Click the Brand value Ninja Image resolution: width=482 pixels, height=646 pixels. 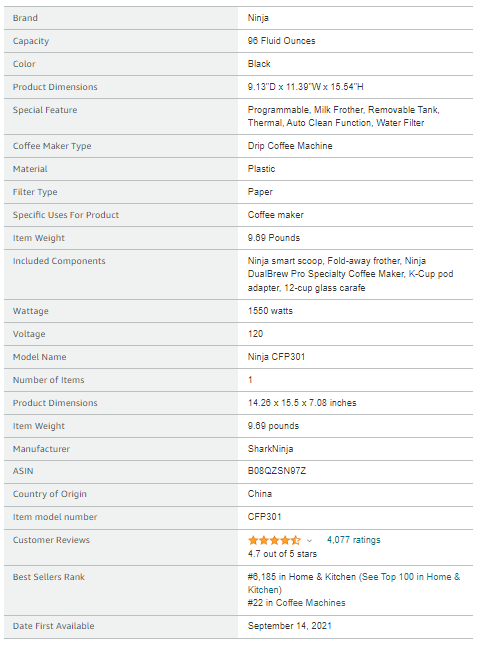pos(258,18)
